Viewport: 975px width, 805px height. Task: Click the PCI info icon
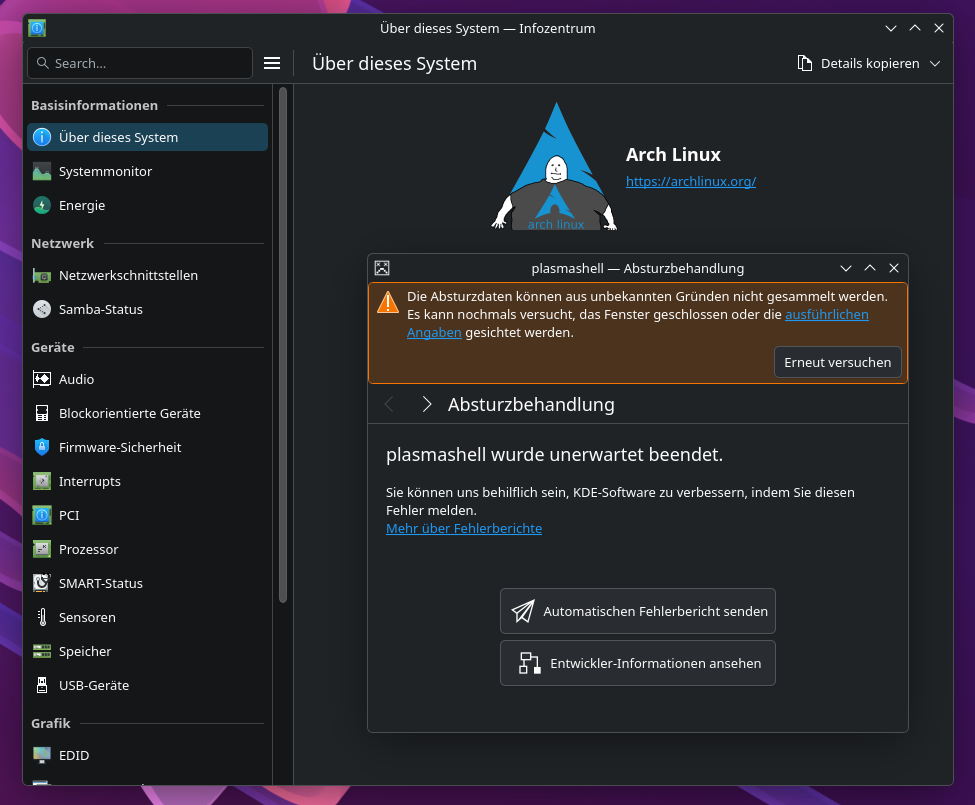pyautogui.click(x=42, y=515)
